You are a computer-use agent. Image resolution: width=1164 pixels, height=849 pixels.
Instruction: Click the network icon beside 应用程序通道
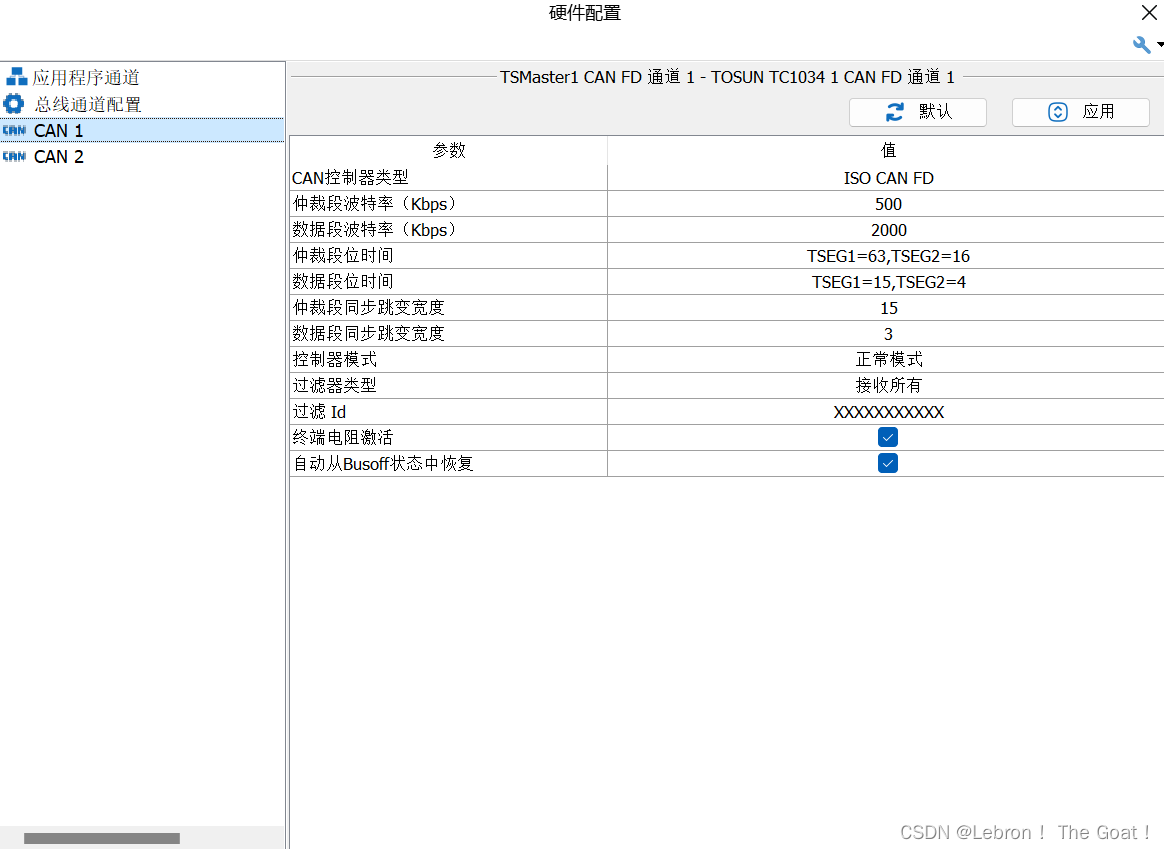16,76
